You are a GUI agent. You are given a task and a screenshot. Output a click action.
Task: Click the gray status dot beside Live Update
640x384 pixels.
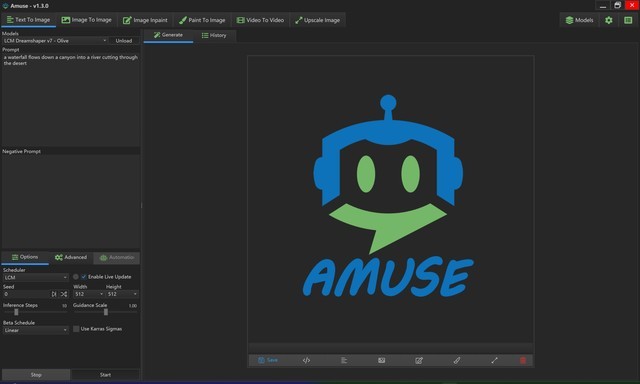pyautogui.click(x=76, y=277)
